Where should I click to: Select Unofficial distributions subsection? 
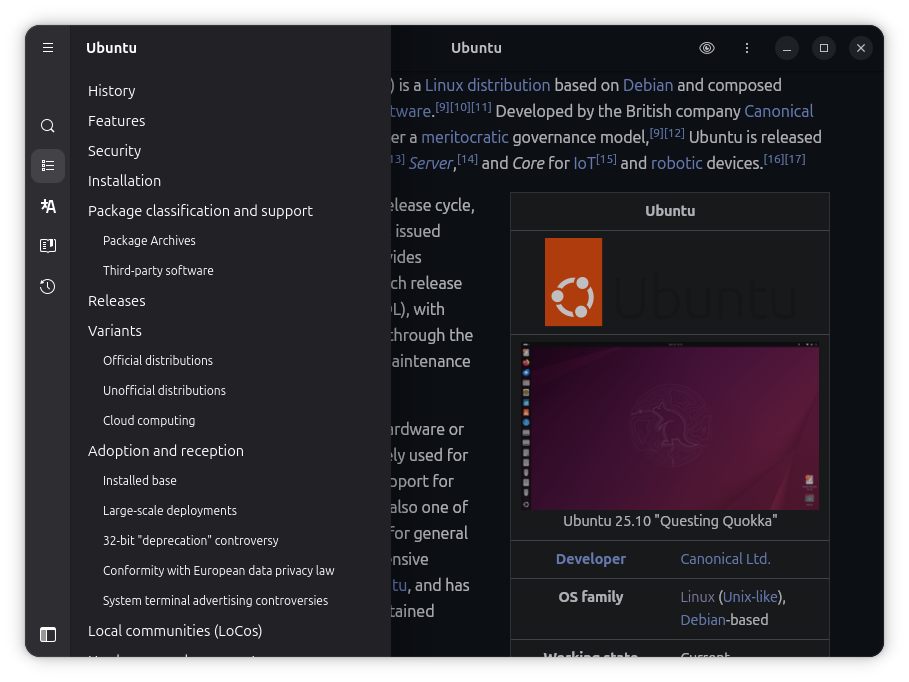[x=164, y=390]
